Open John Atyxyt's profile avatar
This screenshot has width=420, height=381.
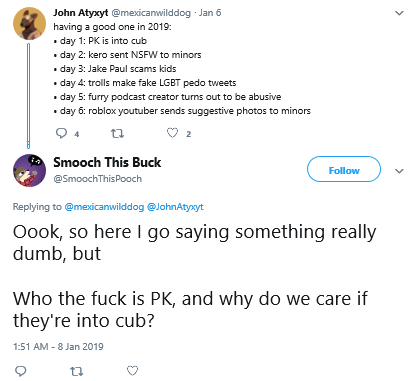pyautogui.click(x=29, y=24)
